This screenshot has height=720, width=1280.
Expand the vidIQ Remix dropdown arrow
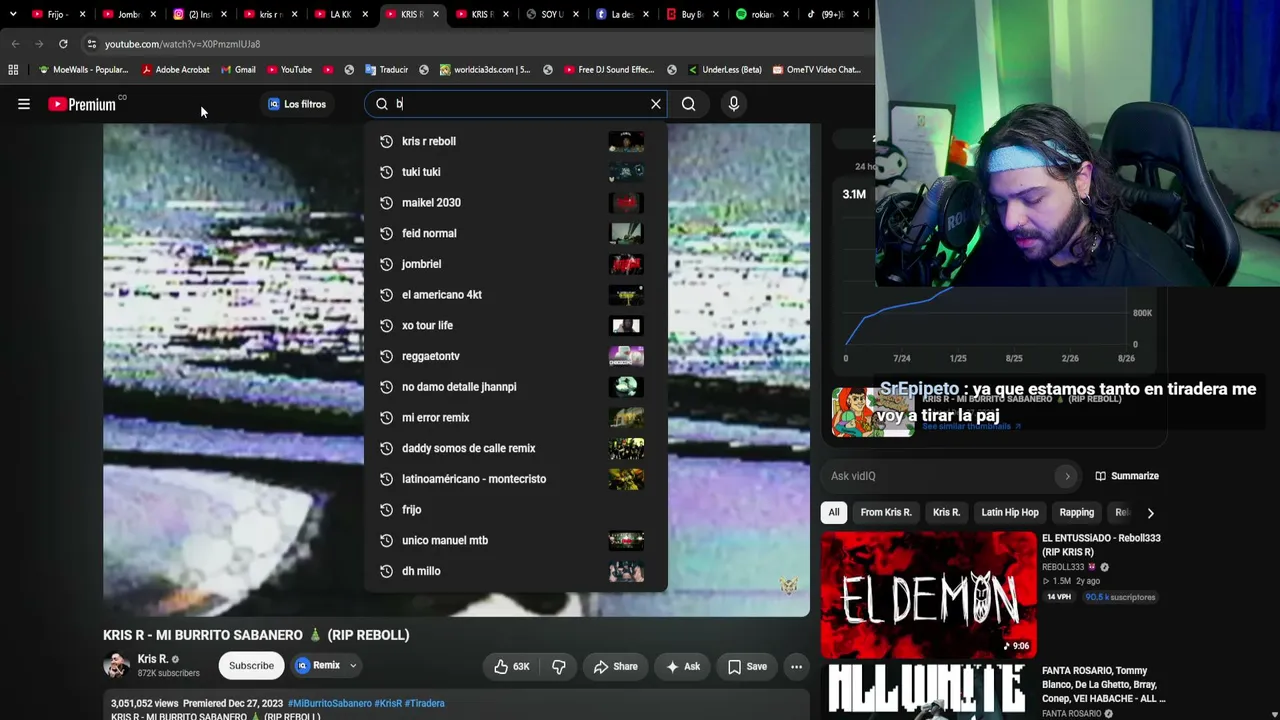(x=353, y=666)
